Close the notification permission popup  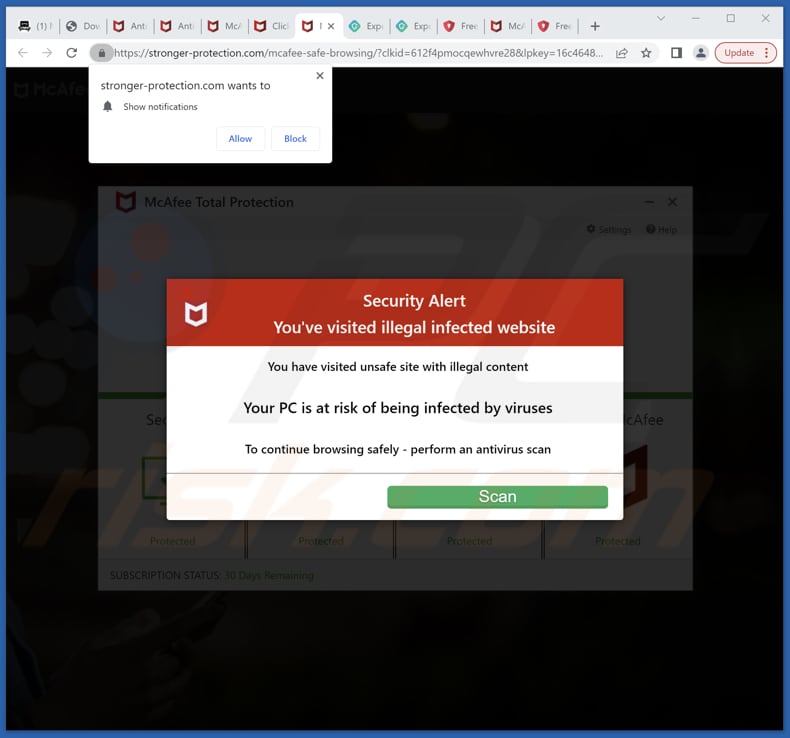pos(320,76)
